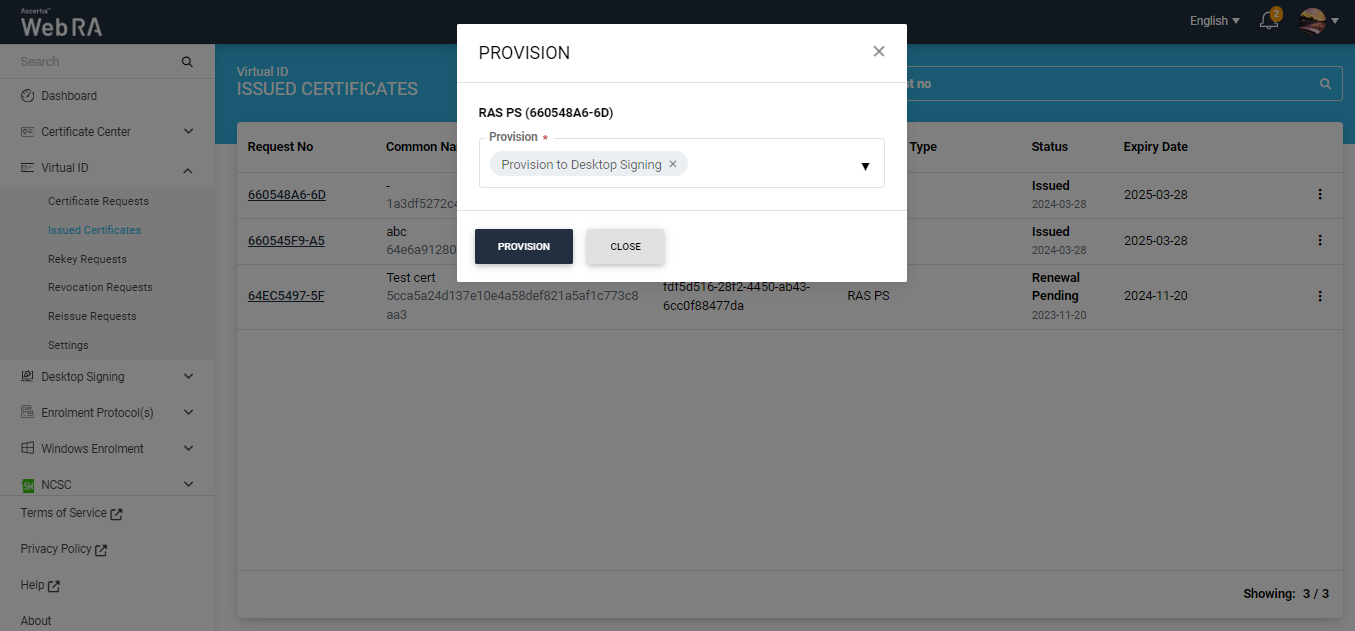
Task: Click the Provision selection field
Action: point(682,163)
